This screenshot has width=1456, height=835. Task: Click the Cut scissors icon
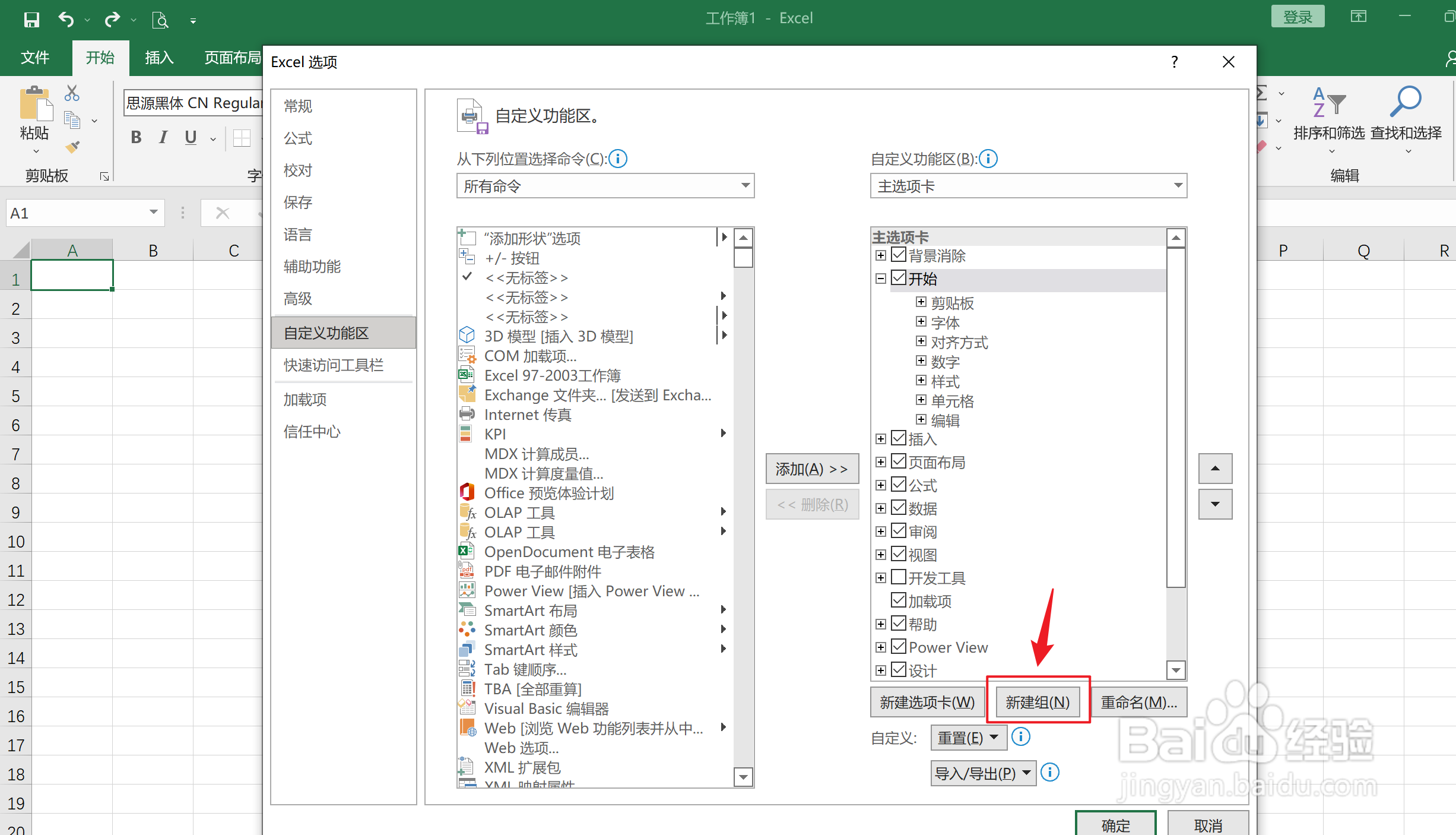(72, 93)
